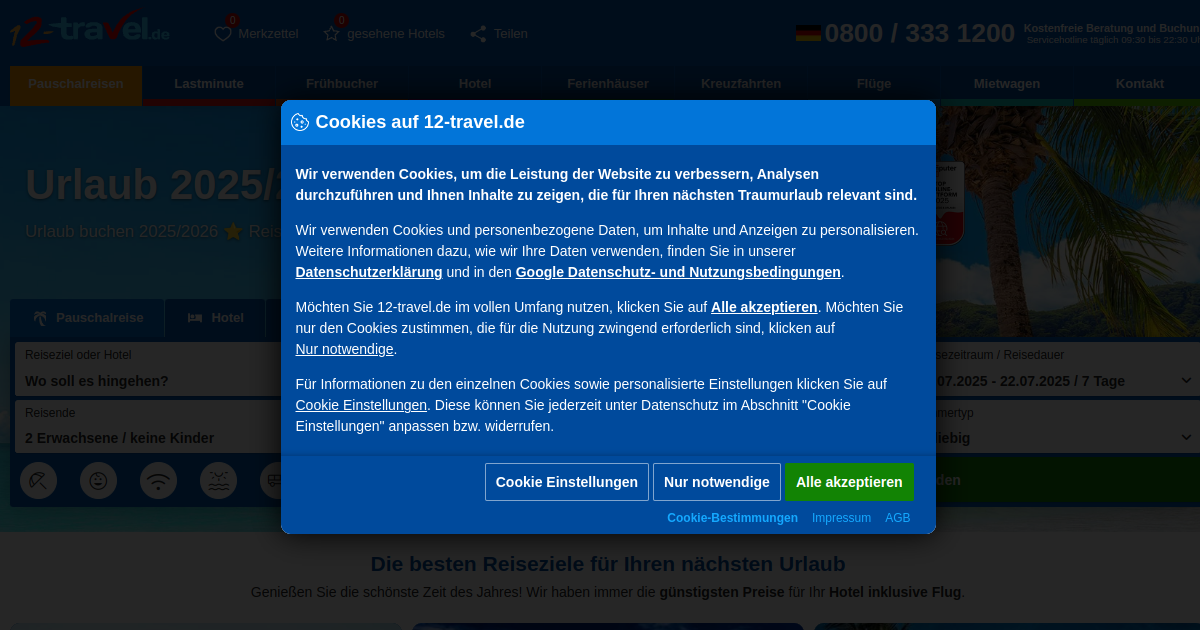Select the Pauschalreise search tab
This screenshot has height=630, width=1200.
[x=88, y=318]
